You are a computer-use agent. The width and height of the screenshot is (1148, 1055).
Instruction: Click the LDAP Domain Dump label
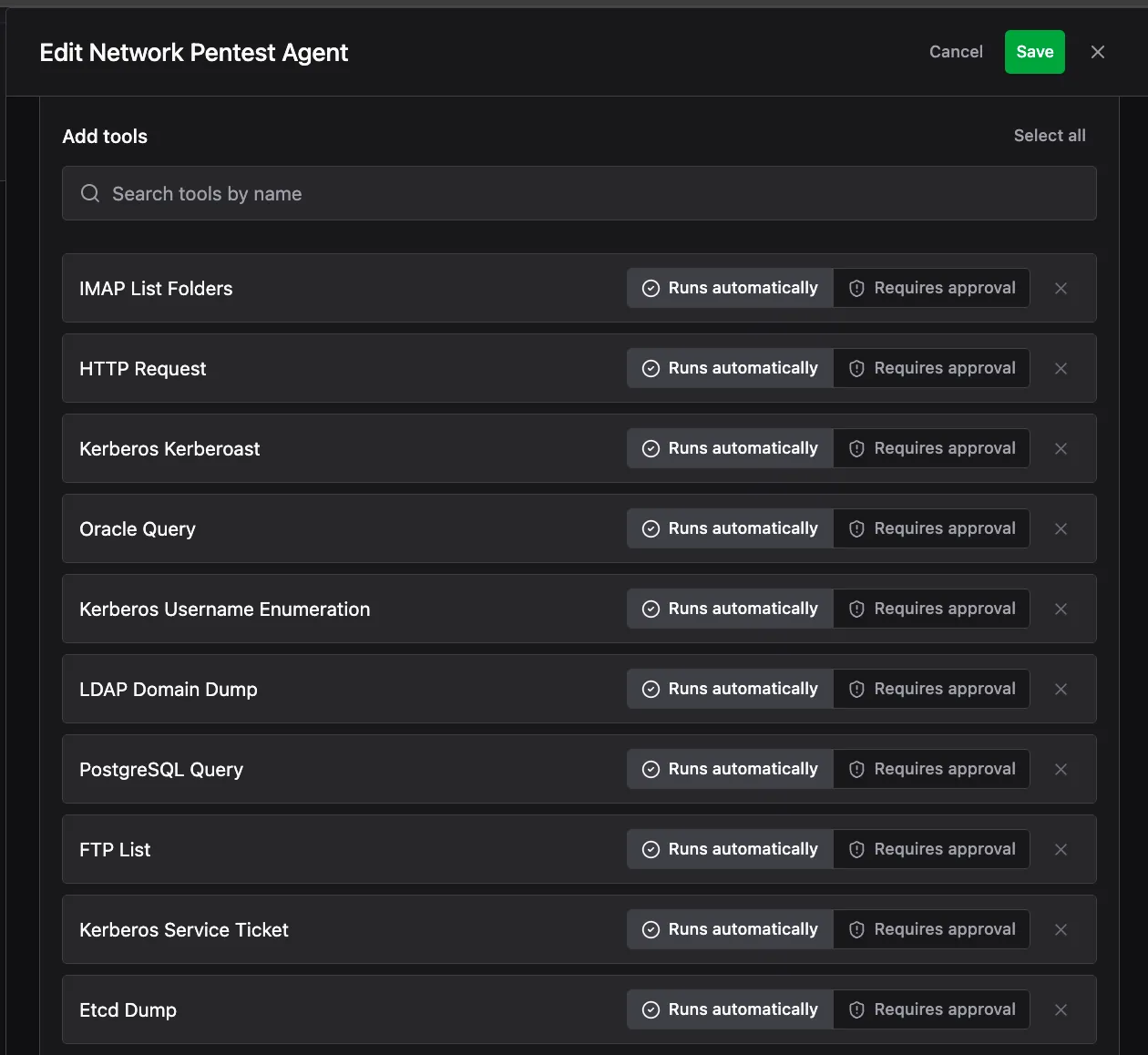click(168, 690)
